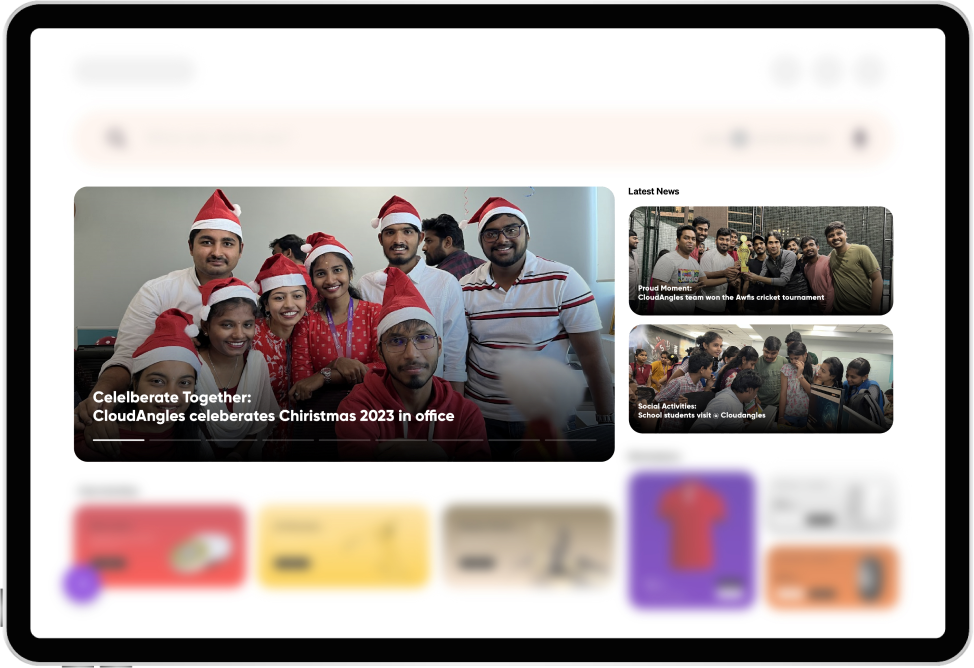
Task: Click the 'Celelberate Together:' headline text
Action: pyautogui.click(x=172, y=397)
